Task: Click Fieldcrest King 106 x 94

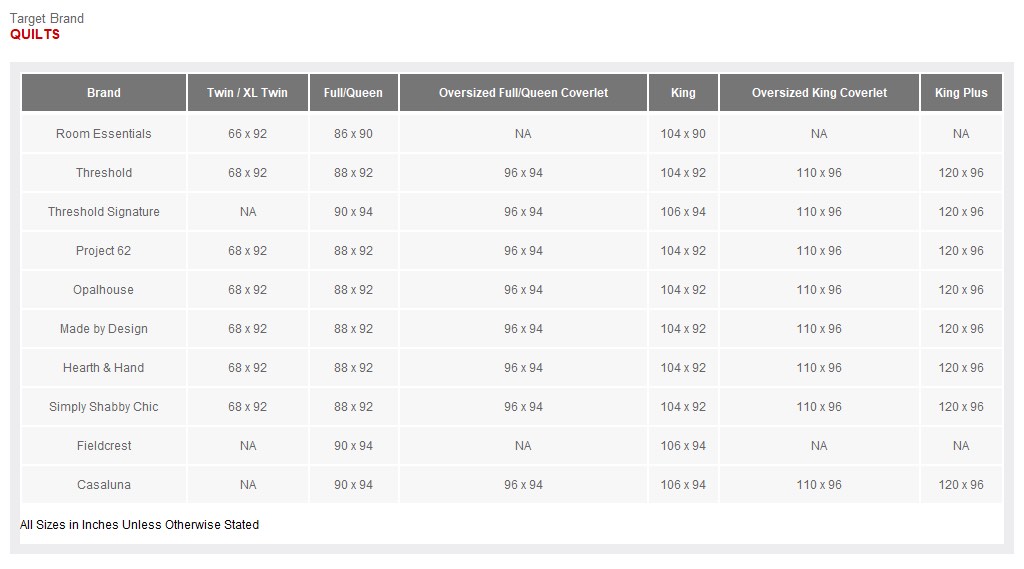Action: (683, 446)
